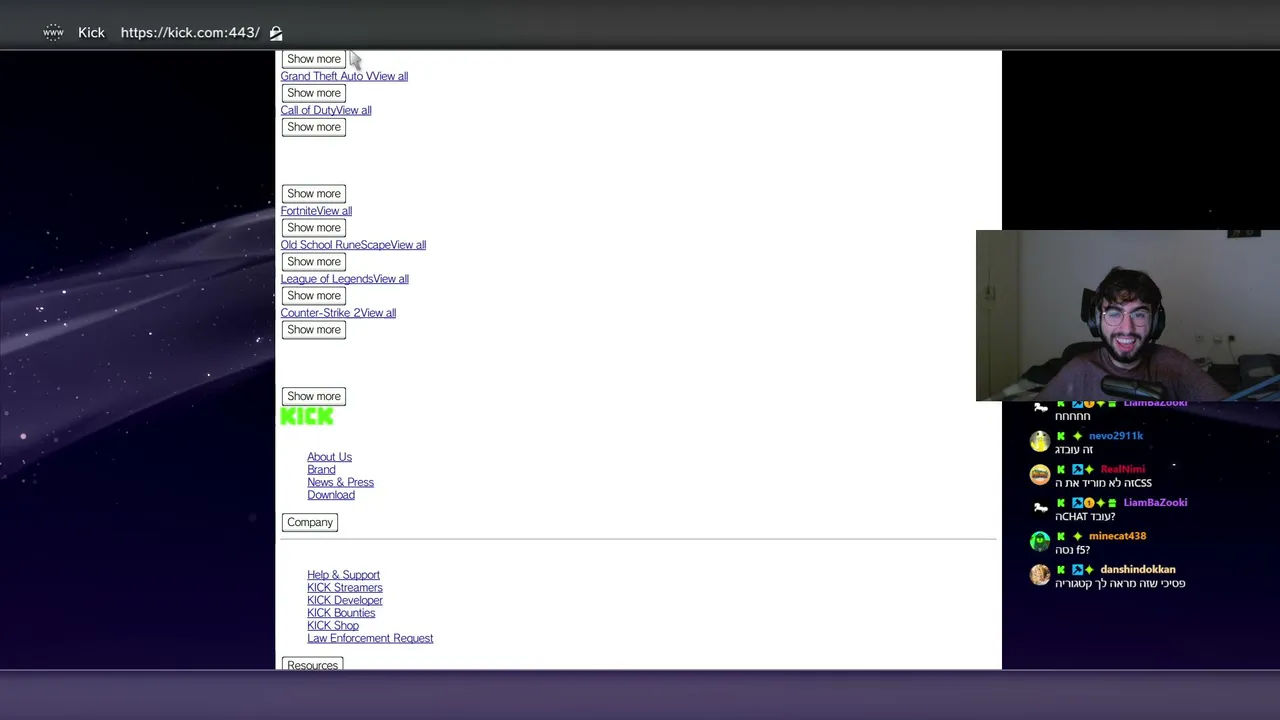Click the Show more button above Grand Theft Auto V
The width and height of the screenshot is (1280, 720).
click(x=314, y=59)
